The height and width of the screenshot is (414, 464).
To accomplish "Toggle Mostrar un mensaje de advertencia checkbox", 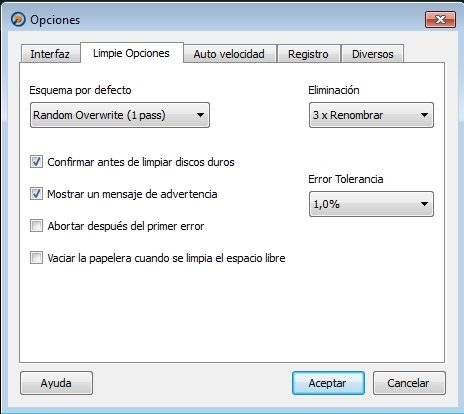I will [36, 194].
